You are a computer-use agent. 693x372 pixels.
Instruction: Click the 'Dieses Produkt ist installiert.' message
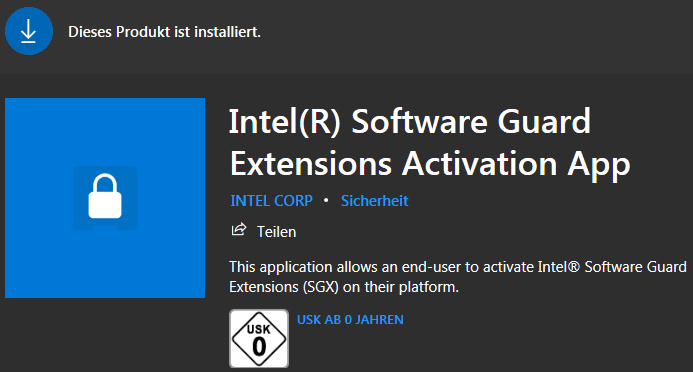[x=164, y=32]
